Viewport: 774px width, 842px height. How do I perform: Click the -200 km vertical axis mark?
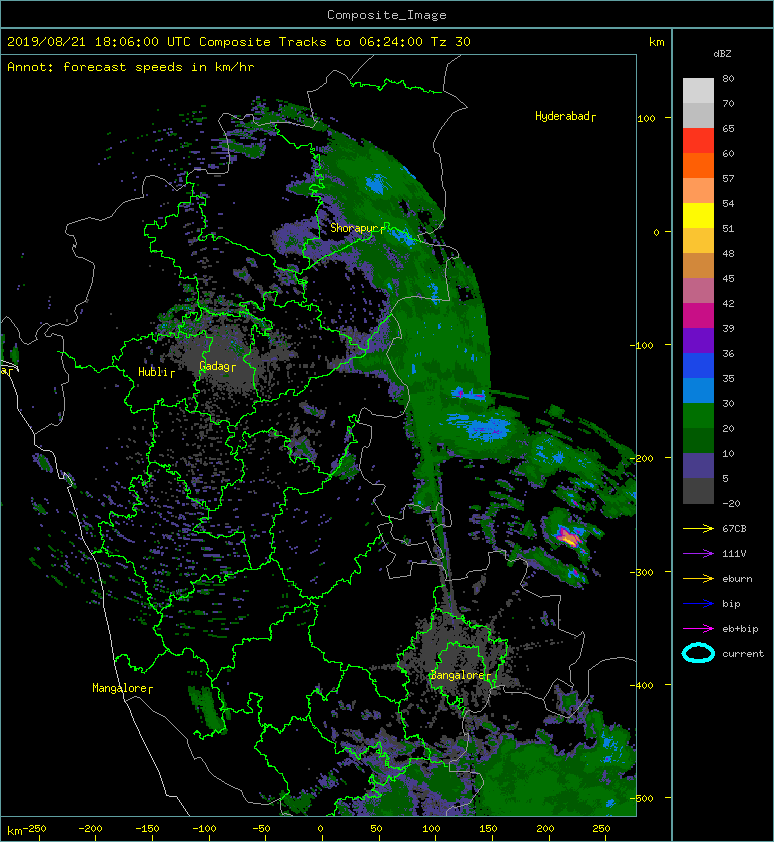[642, 459]
